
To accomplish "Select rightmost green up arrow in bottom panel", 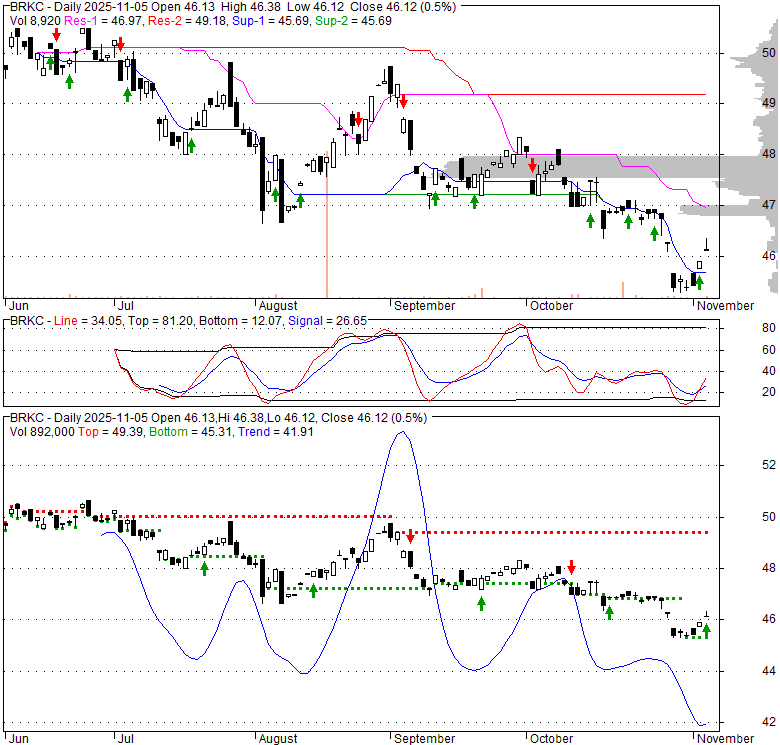I will 707,630.
